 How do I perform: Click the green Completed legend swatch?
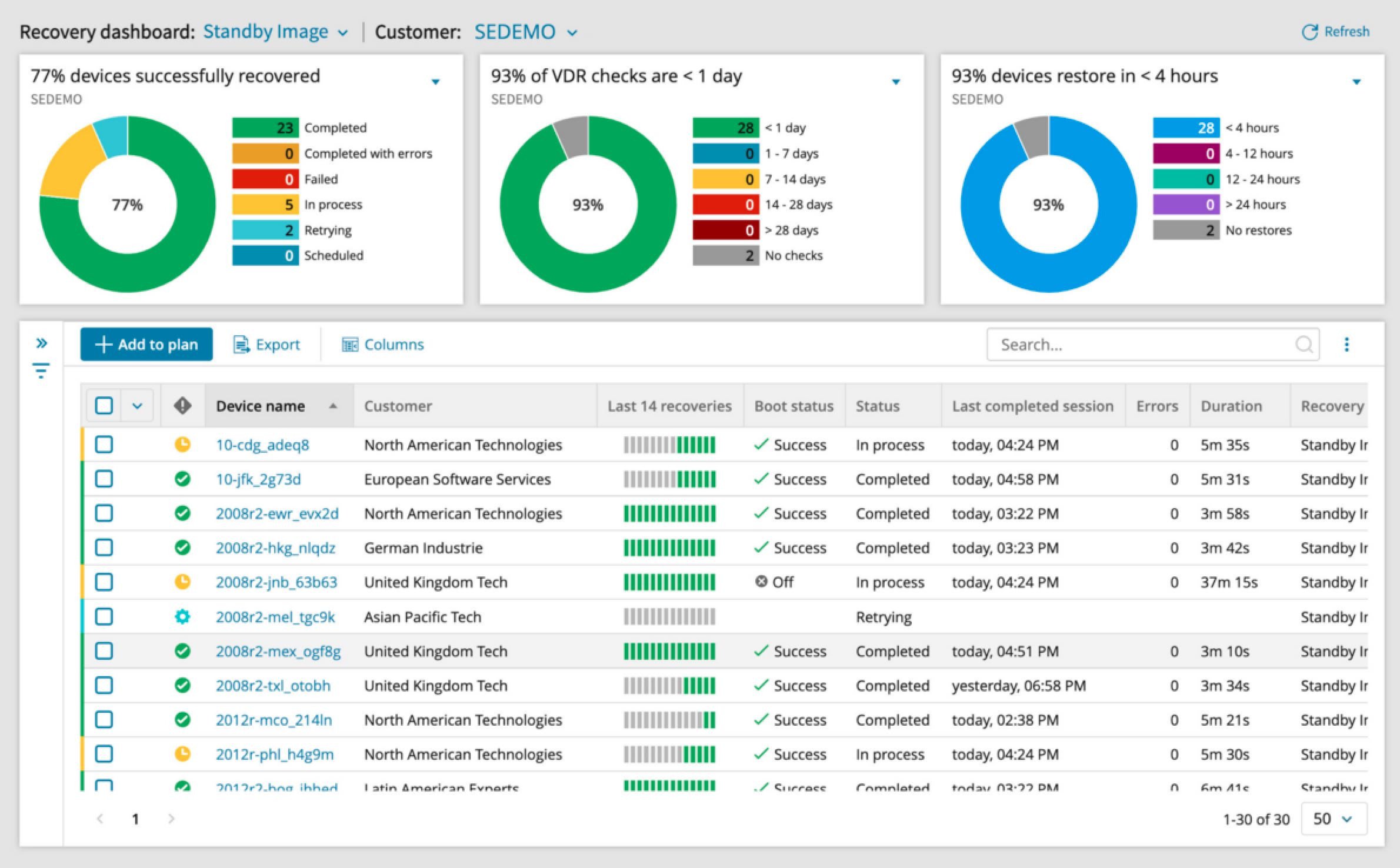[x=265, y=128]
